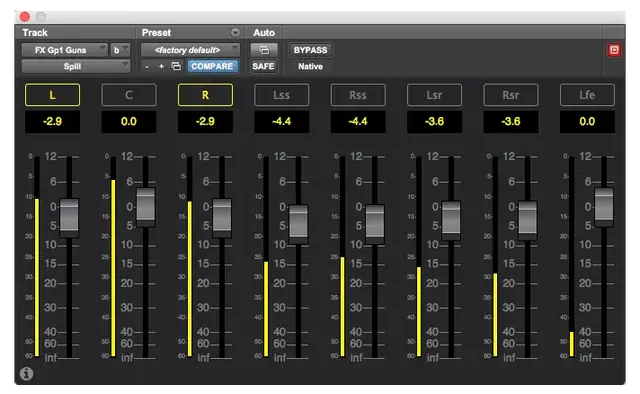Click the Lfe channel 0.0 gain field
Screen dimensions: 640x394
[x=587, y=121]
